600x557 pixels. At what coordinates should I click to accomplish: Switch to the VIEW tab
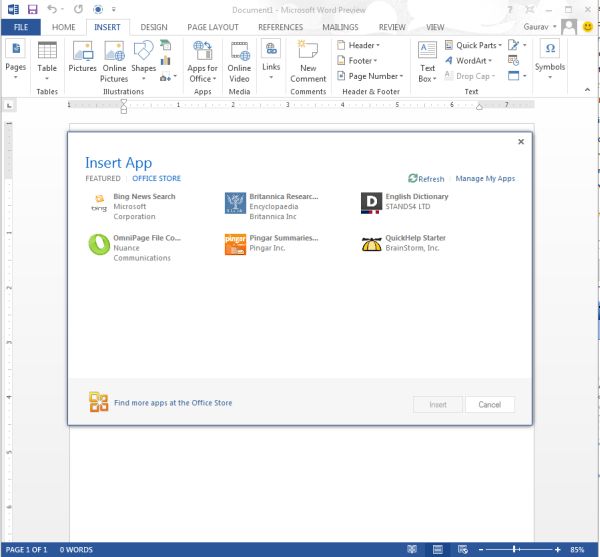(x=435, y=27)
